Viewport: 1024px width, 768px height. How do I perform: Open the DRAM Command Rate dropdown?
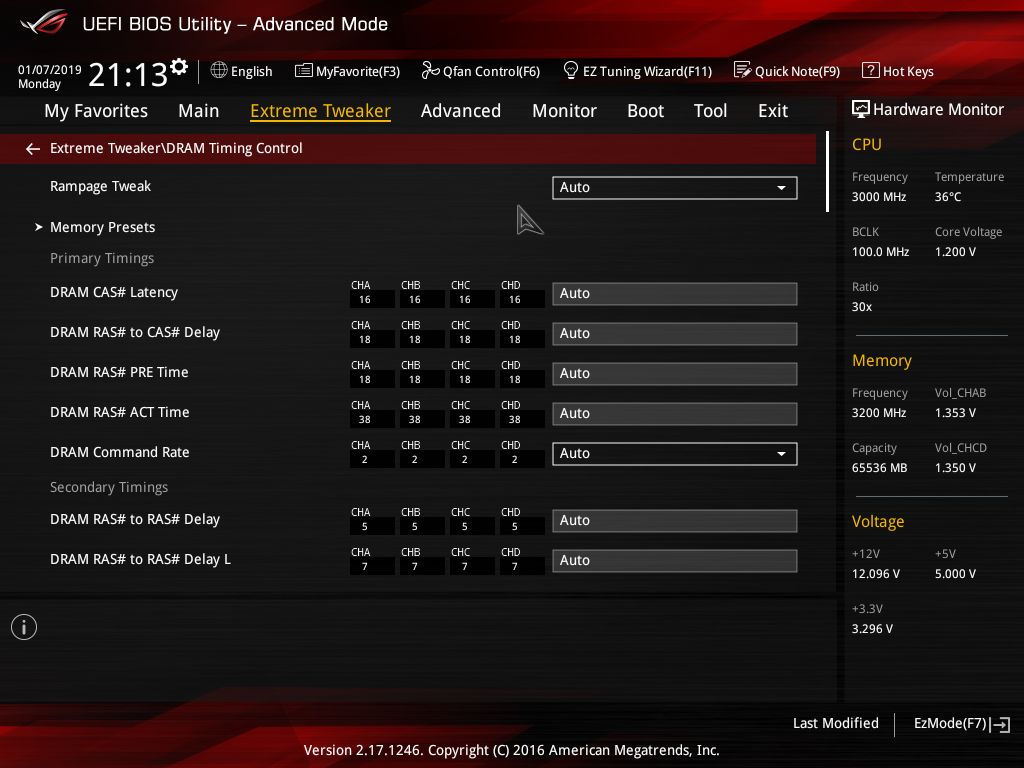(675, 453)
